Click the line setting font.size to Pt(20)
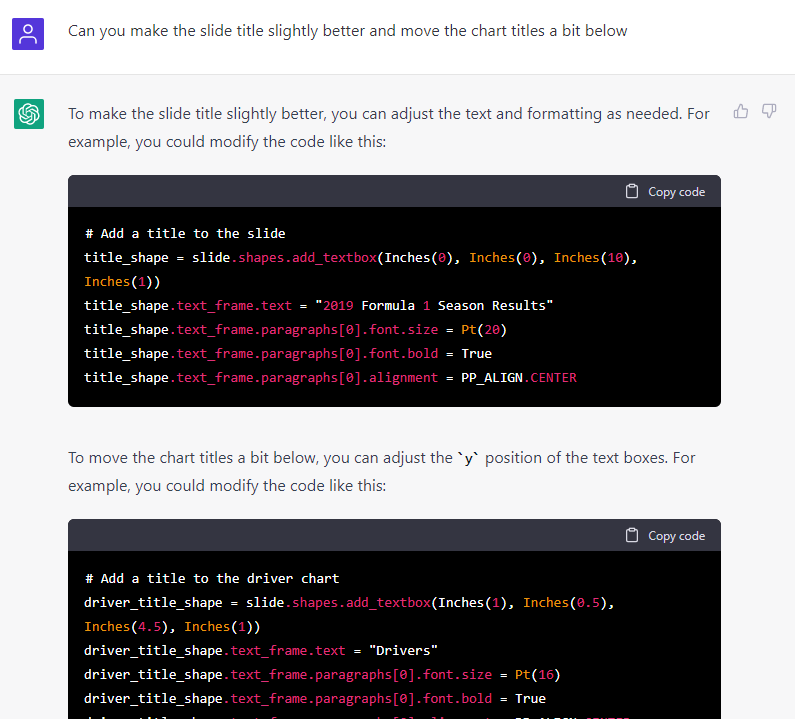Viewport: 795px width, 719px height. [295, 330]
